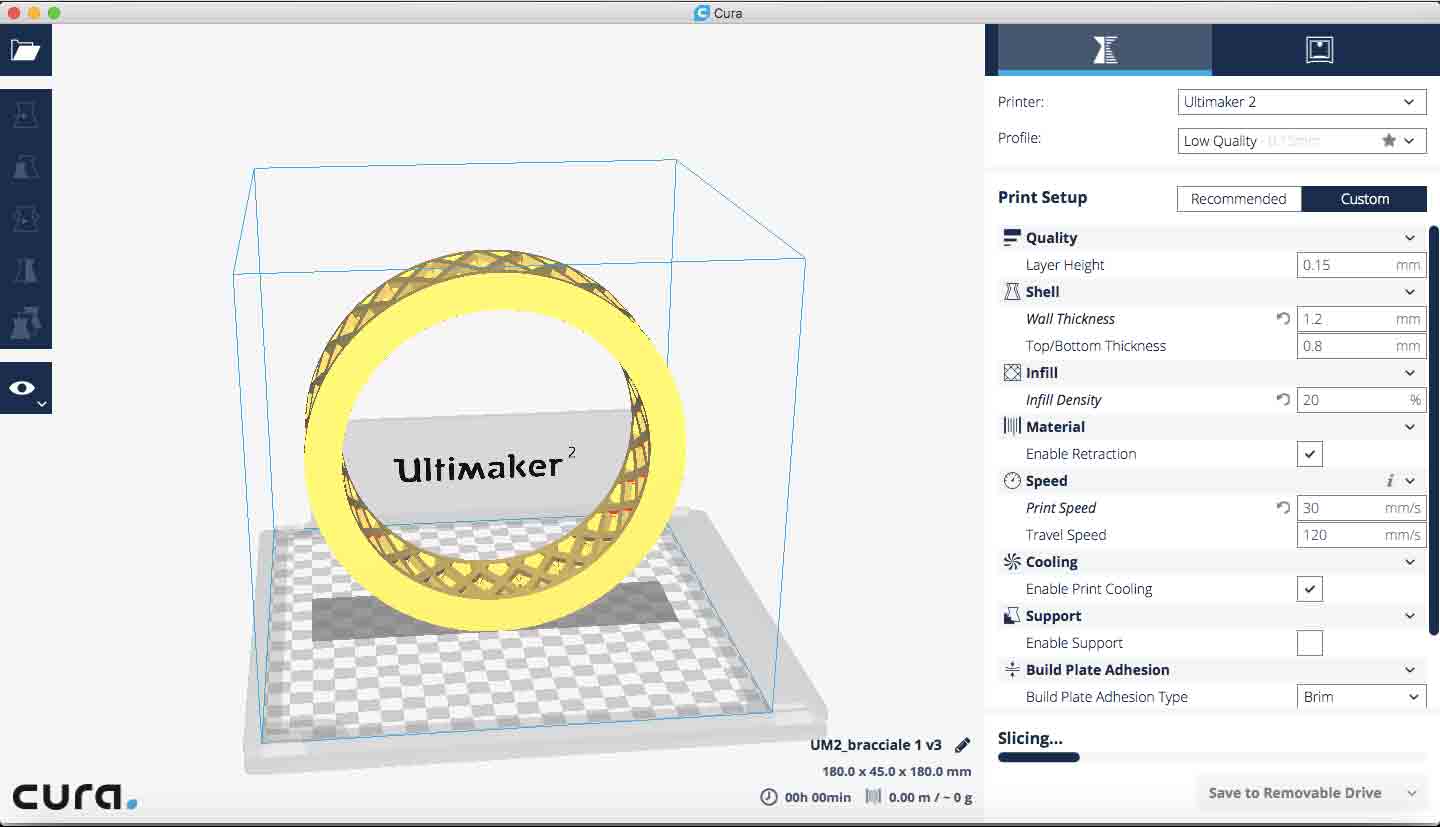Open the Profile dropdown Low Quality

tap(1302, 141)
